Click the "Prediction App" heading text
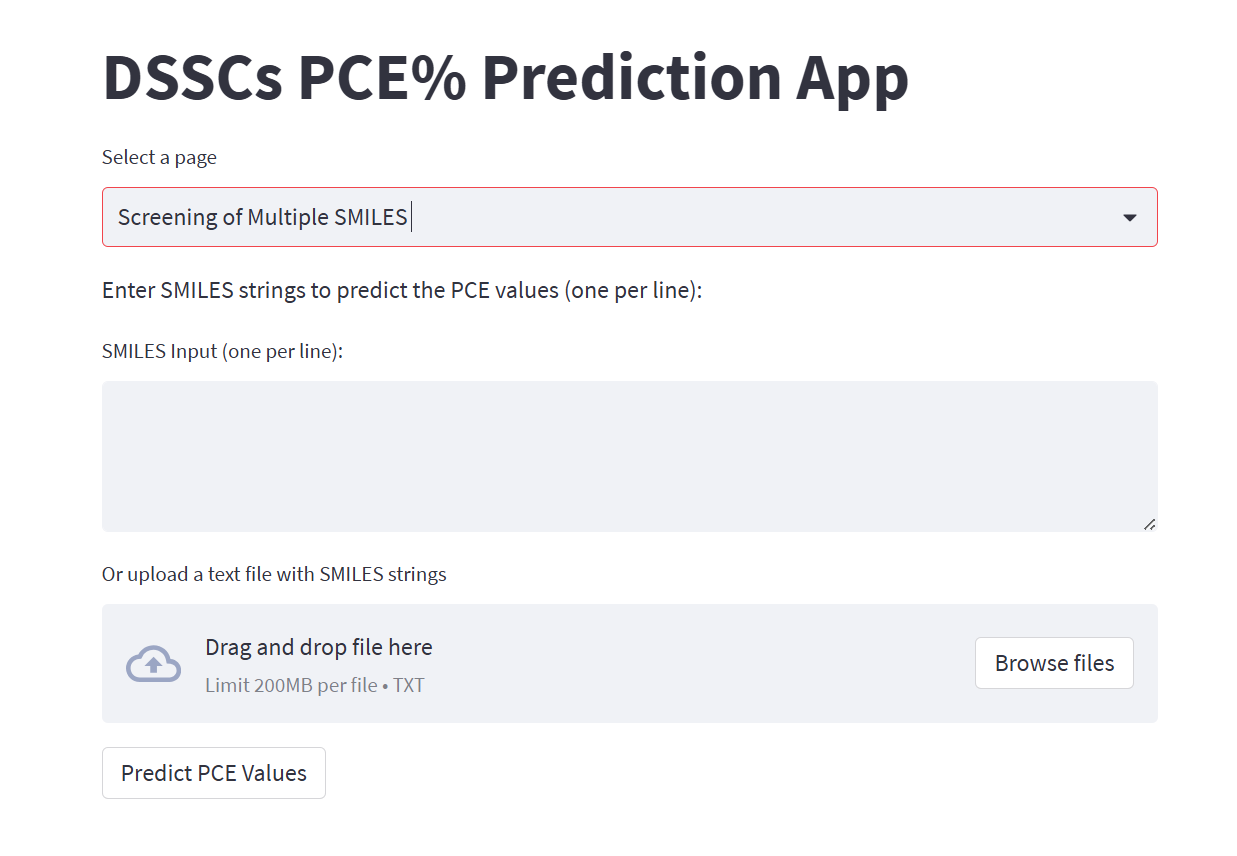Screen dimensions: 1237x856 tap(694, 78)
